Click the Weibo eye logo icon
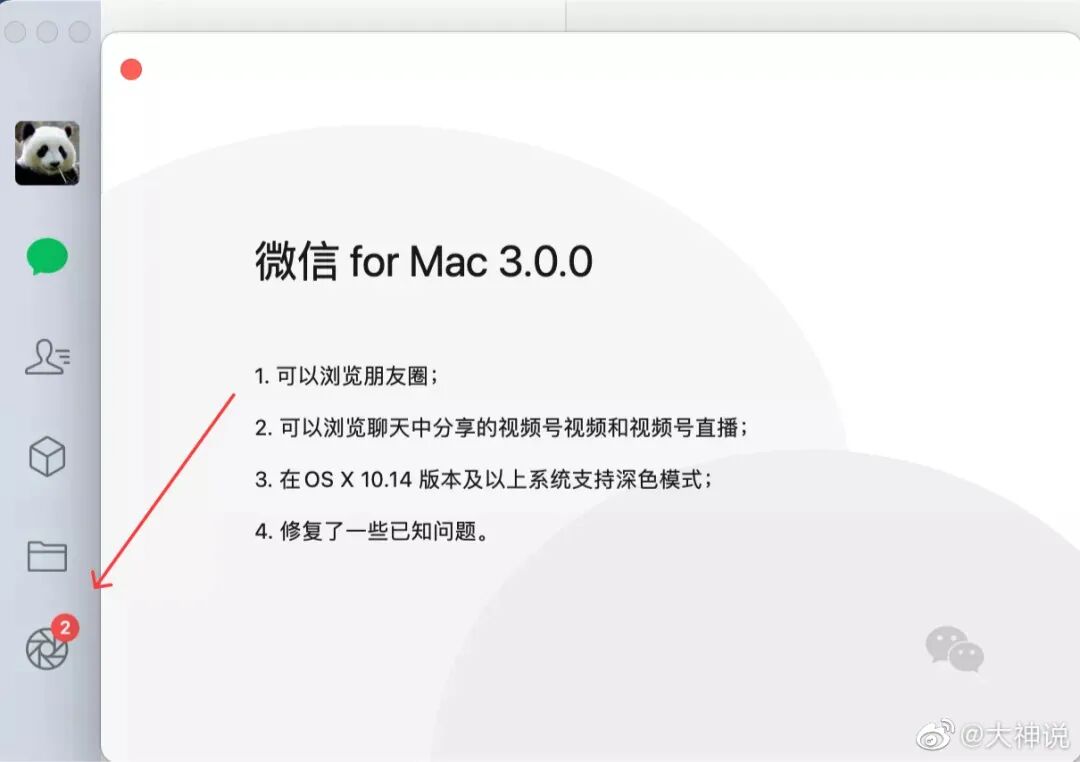 click(935, 735)
